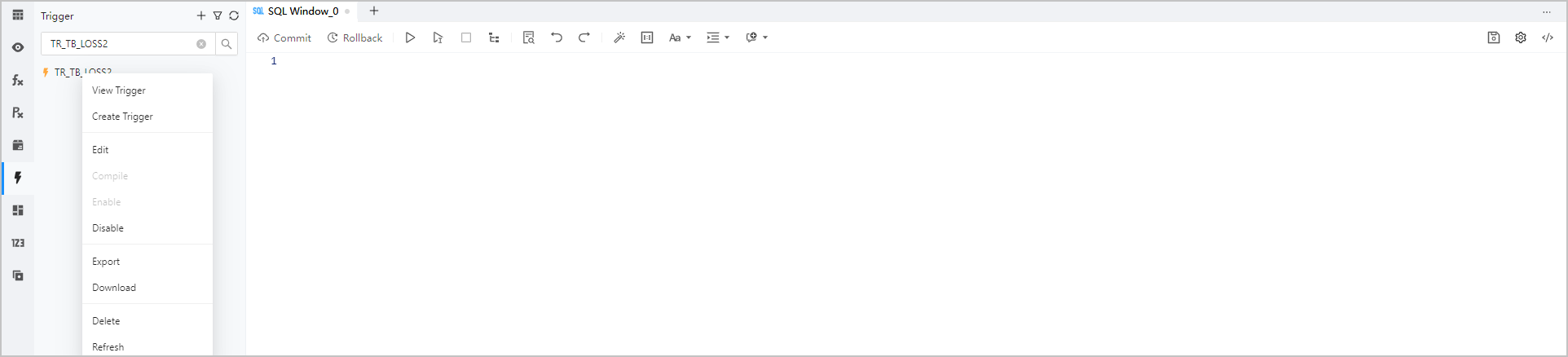
Task: Click the Stop execution square icon
Action: point(466,37)
